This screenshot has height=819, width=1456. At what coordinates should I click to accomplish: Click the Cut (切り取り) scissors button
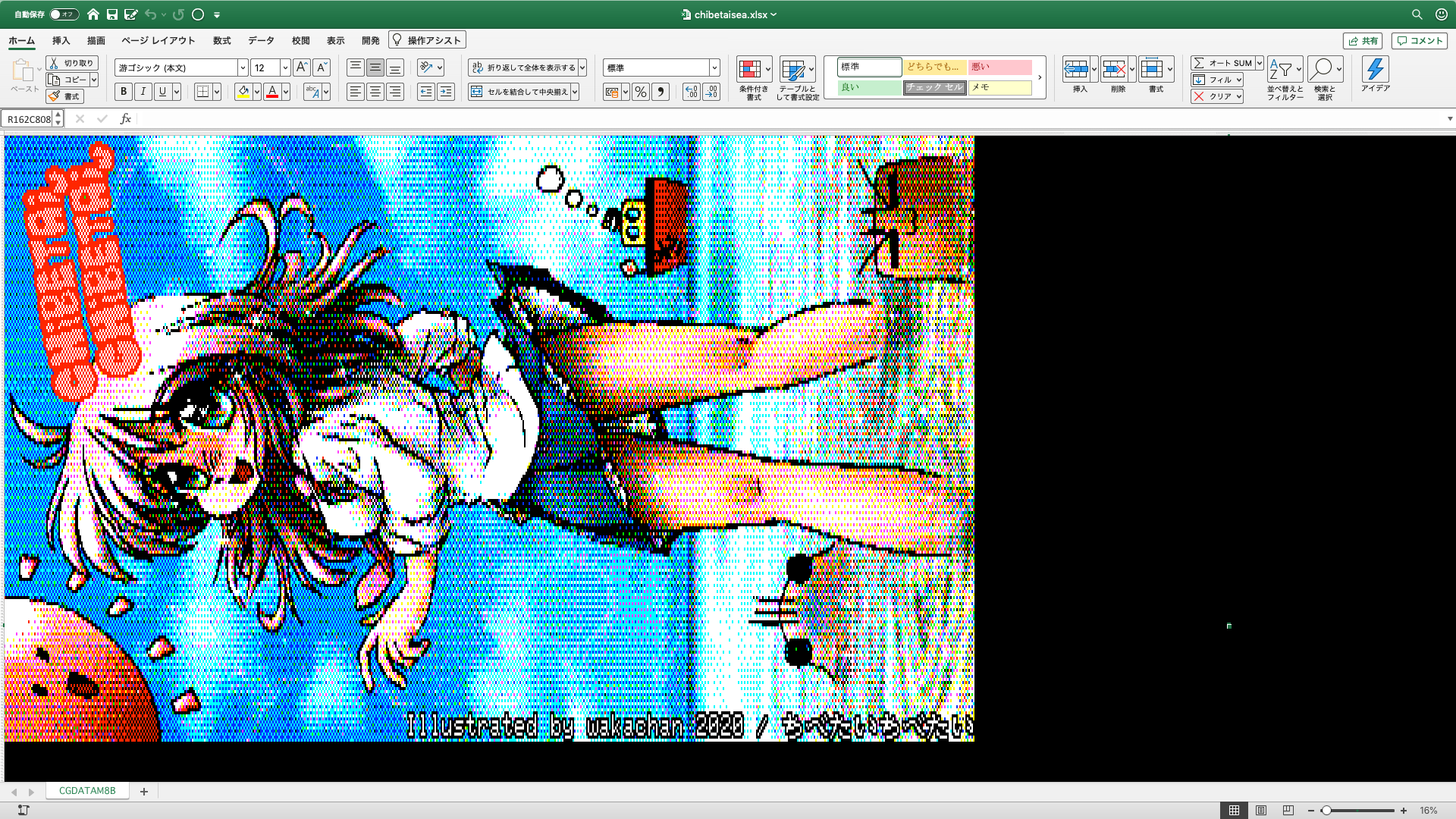[72, 63]
